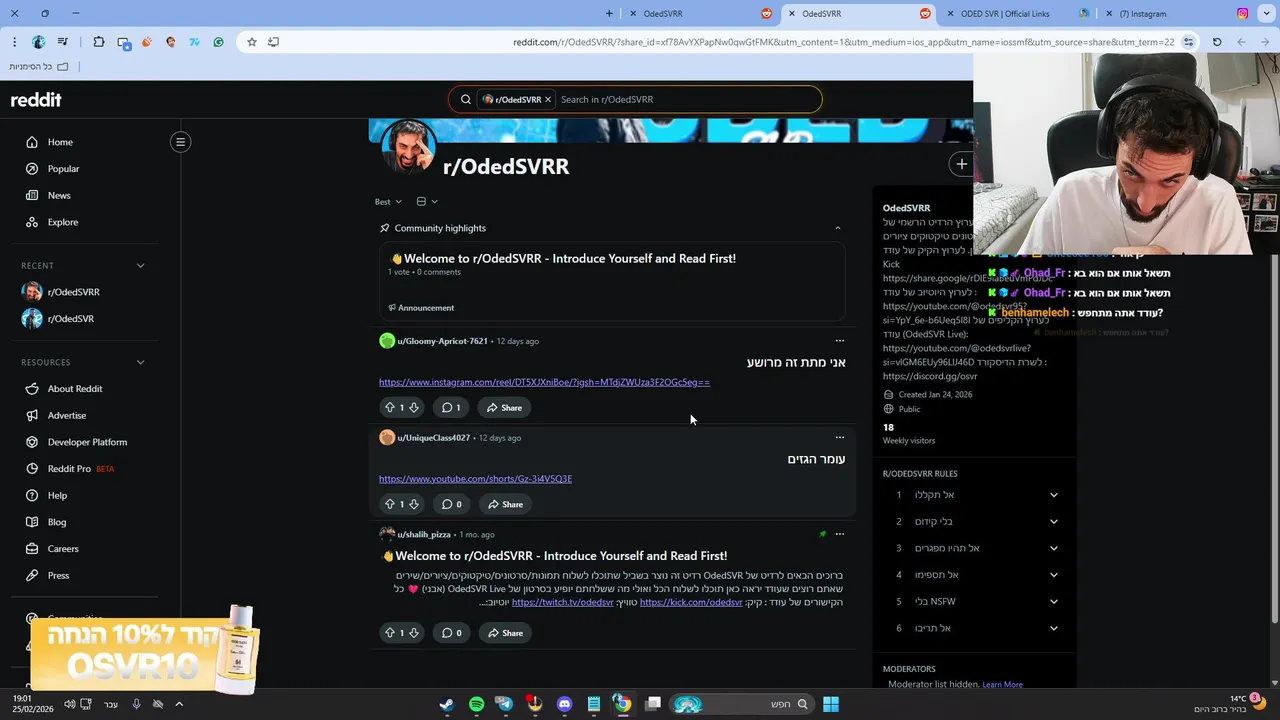
Task: Open the Help resource
Action: click(x=57, y=495)
